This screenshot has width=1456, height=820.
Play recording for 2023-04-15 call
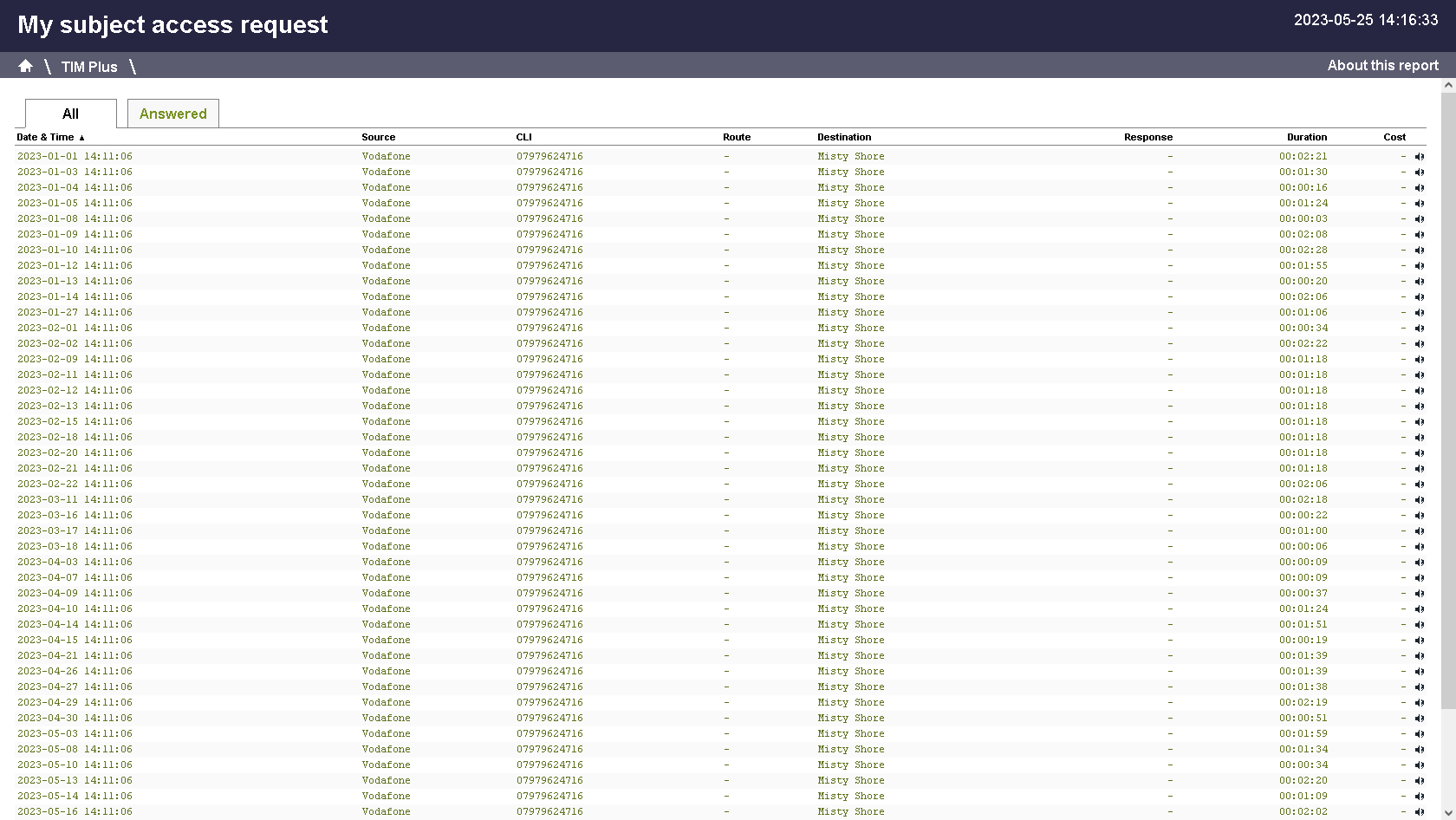pyautogui.click(x=1420, y=641)
